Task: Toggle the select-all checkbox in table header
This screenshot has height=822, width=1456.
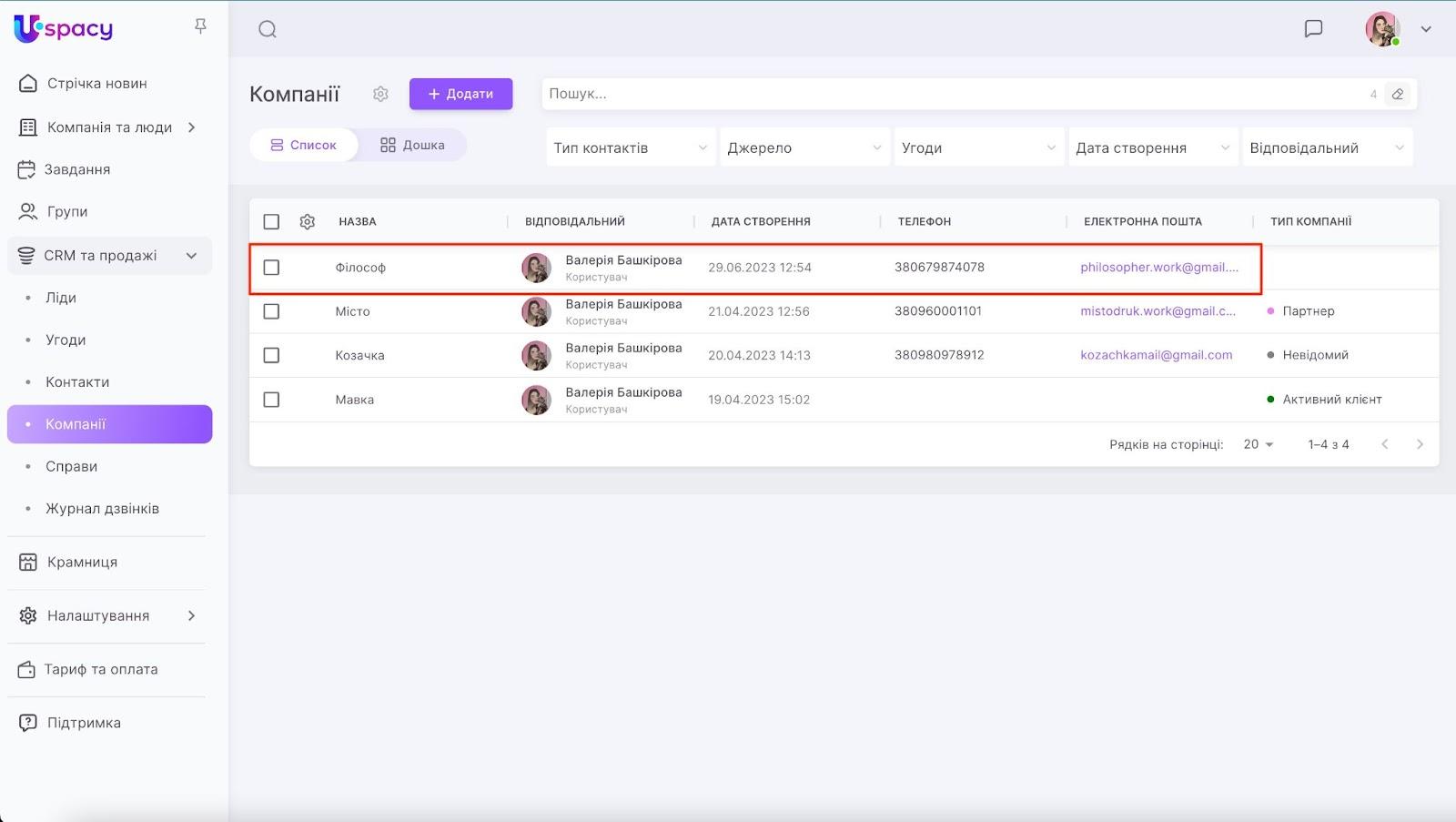Action: 271,221
